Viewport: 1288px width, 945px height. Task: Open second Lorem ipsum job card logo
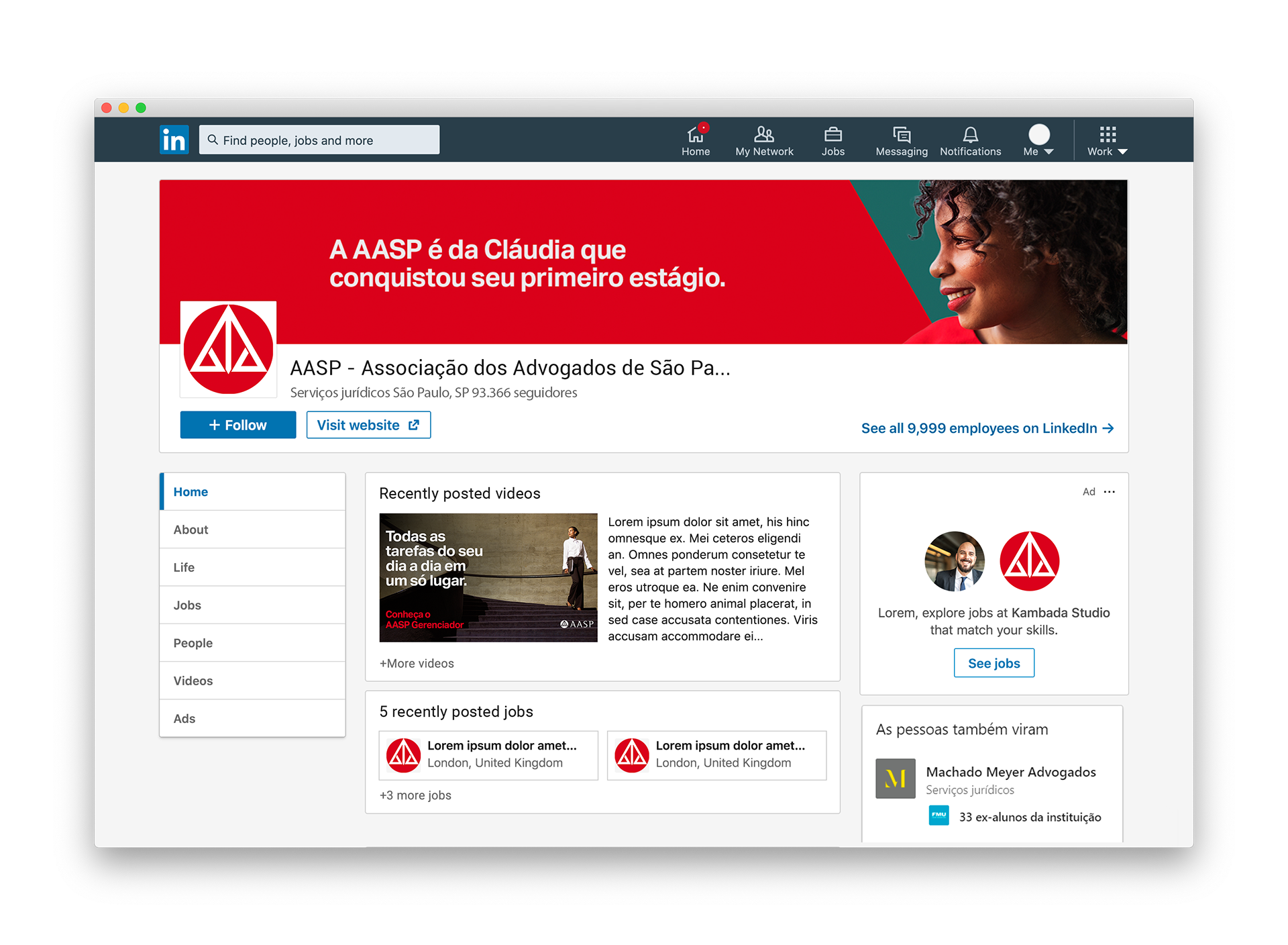pyautogui.click(x=632, y=756)
